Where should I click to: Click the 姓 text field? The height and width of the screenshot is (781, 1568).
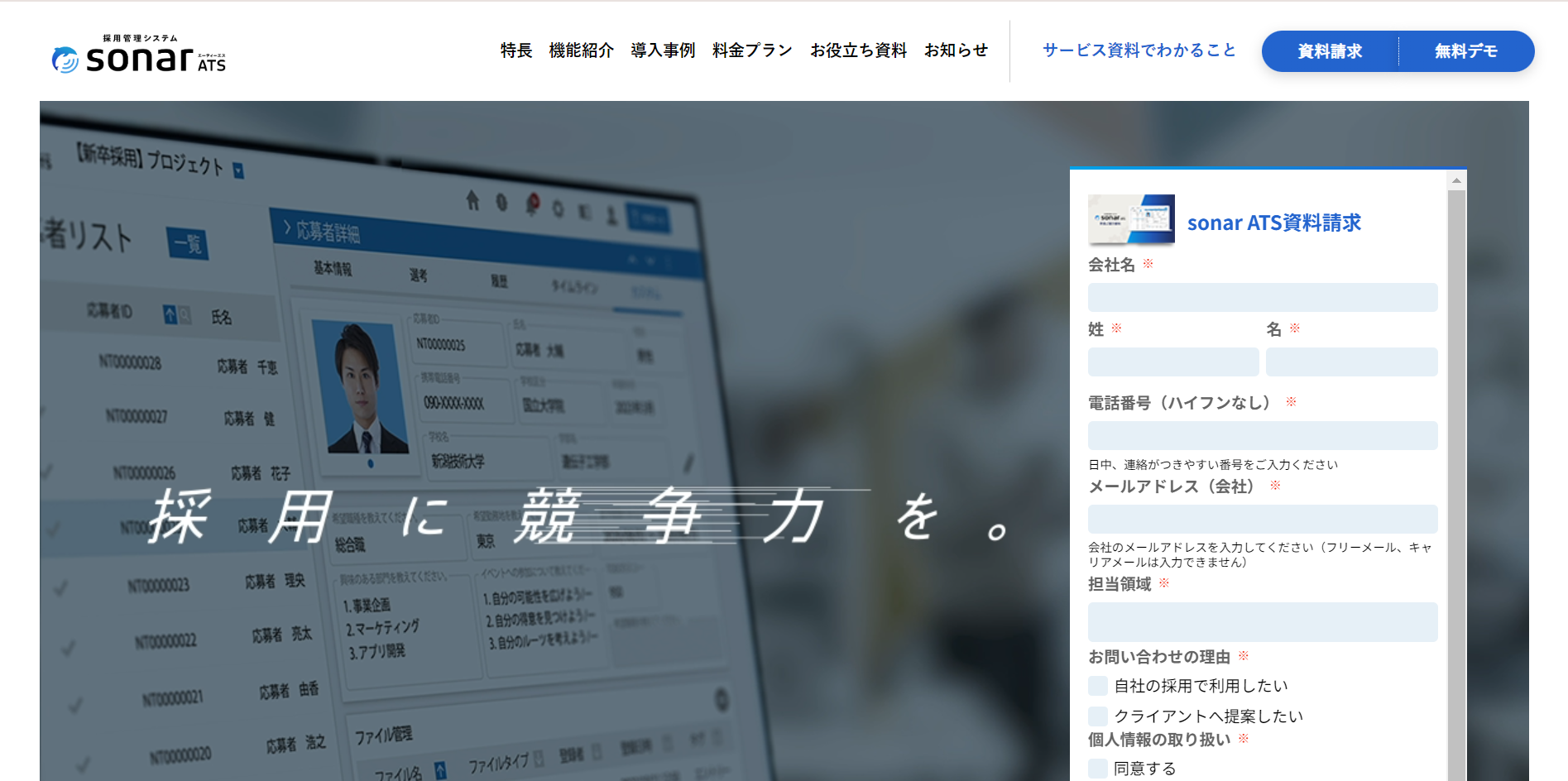point(1172,362)
